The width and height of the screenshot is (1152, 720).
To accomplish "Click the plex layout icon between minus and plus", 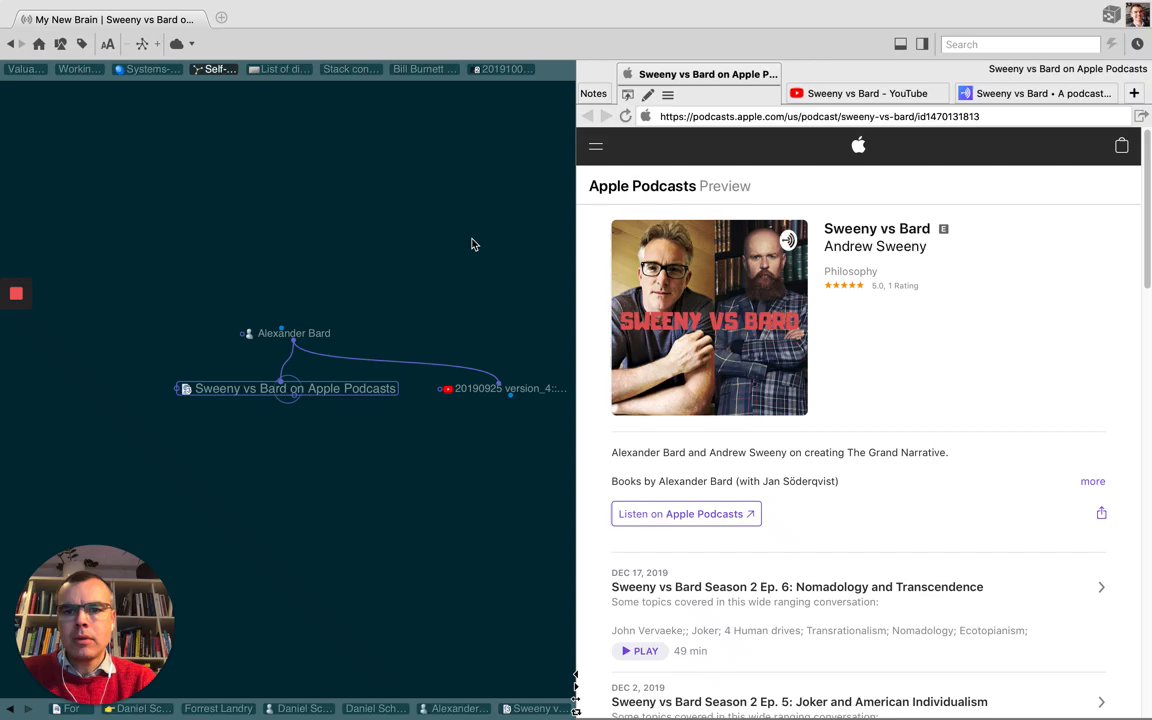I will click(x=142, y=44).
